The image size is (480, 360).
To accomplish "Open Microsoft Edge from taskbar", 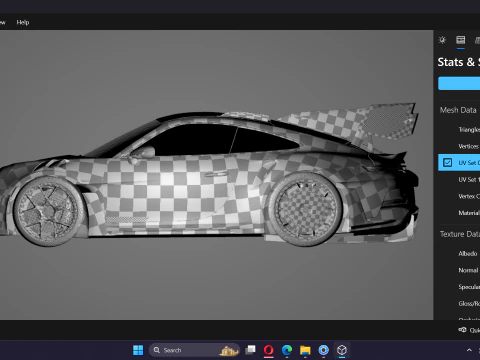I will pos(287,350).
